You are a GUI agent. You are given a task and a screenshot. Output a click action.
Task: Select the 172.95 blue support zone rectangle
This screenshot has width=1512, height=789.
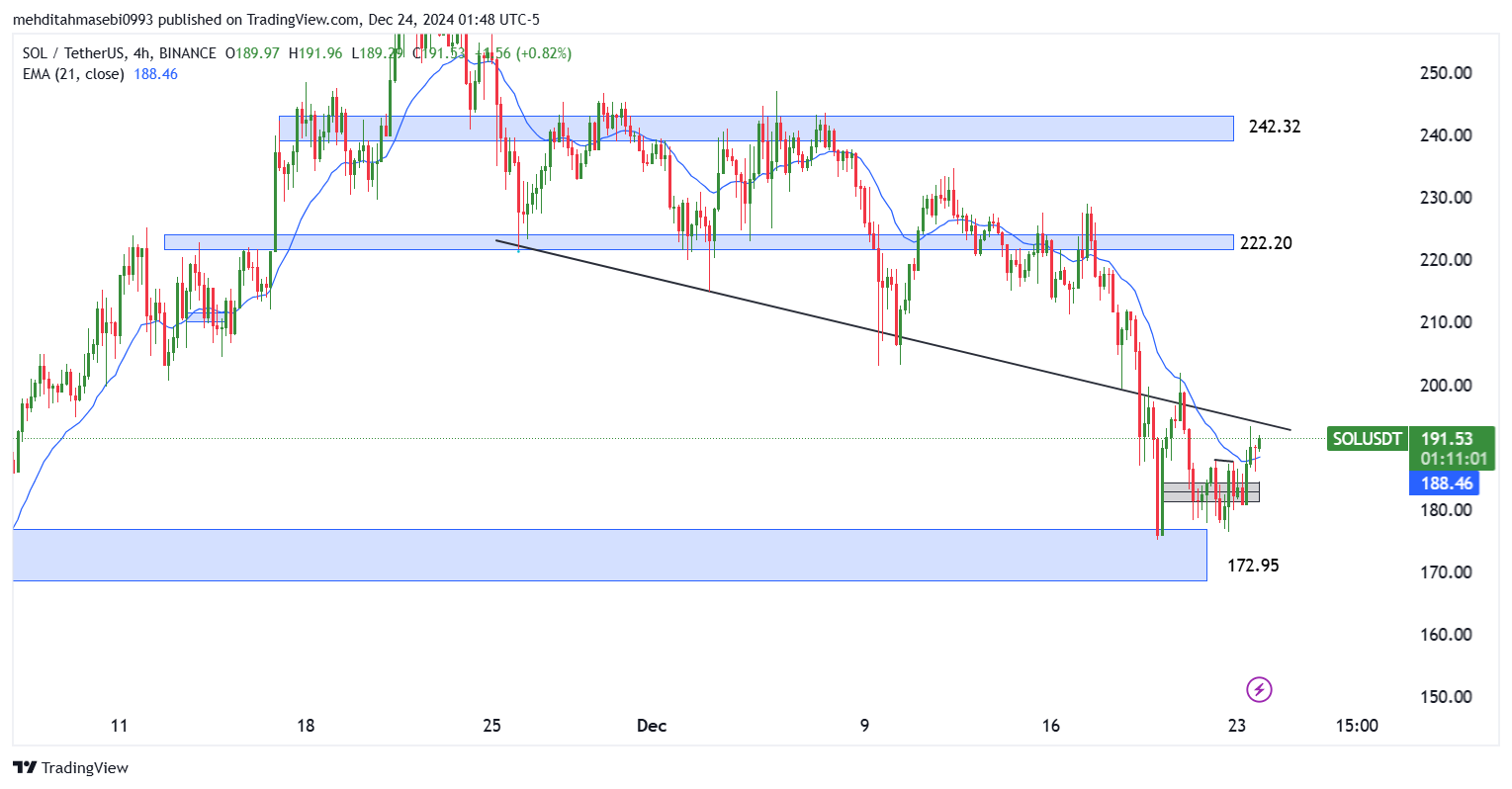(x=609, y=555)
